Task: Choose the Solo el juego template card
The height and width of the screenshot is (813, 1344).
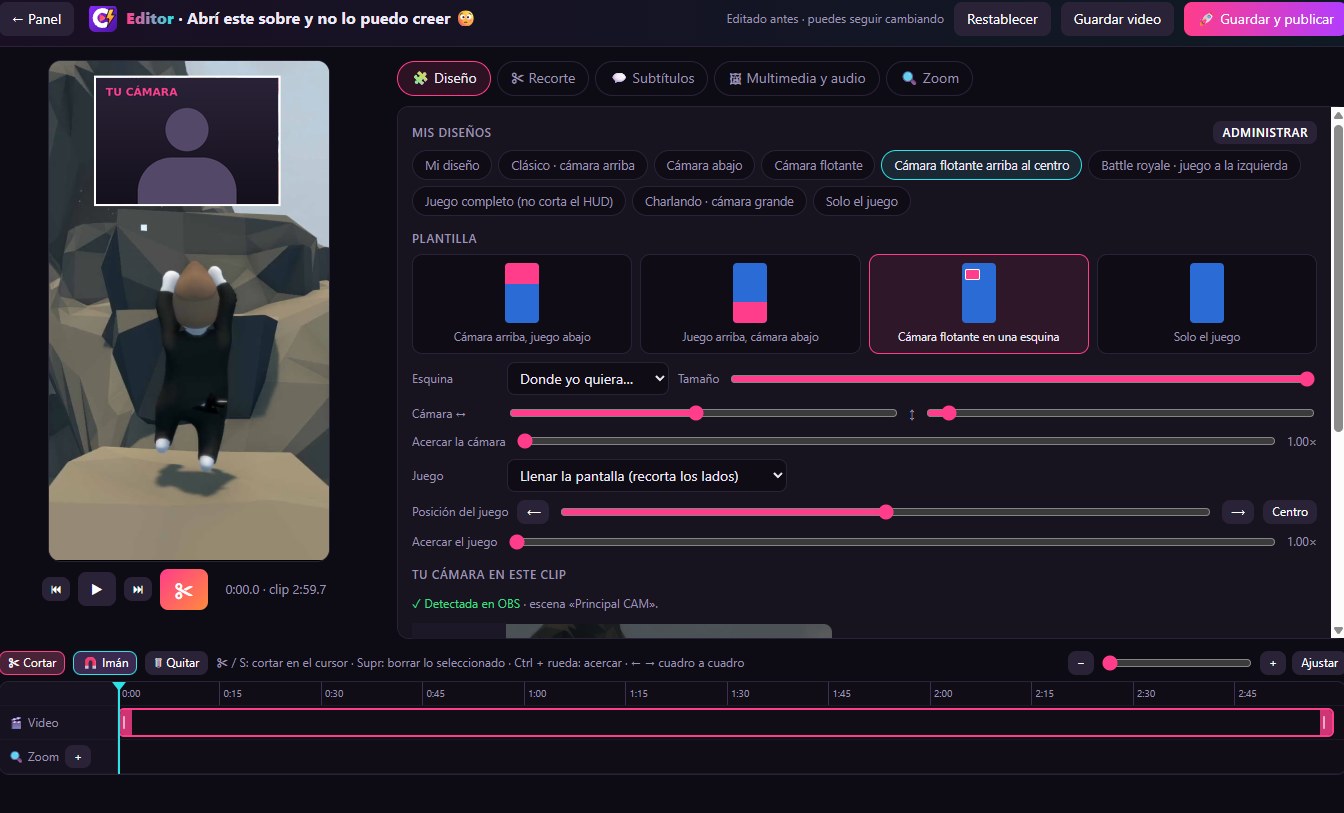Action: click(x=1207, y=304)
